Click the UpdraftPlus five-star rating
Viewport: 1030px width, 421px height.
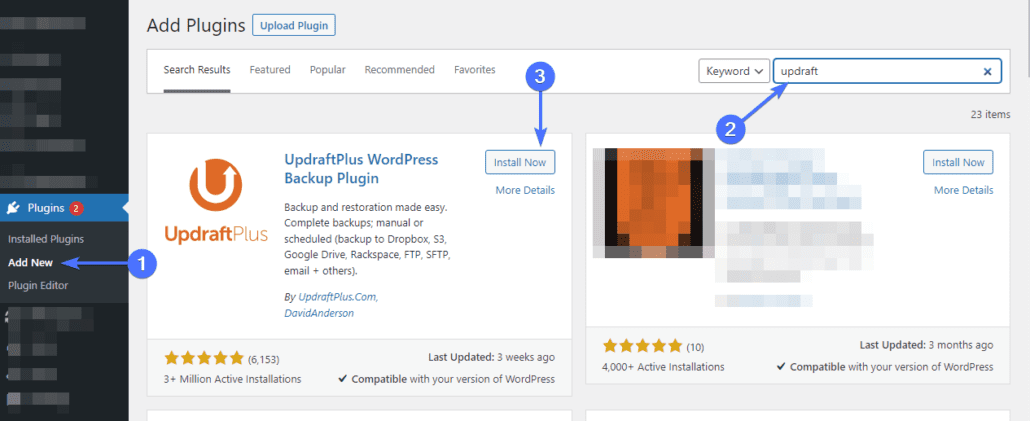click(204, 359)
